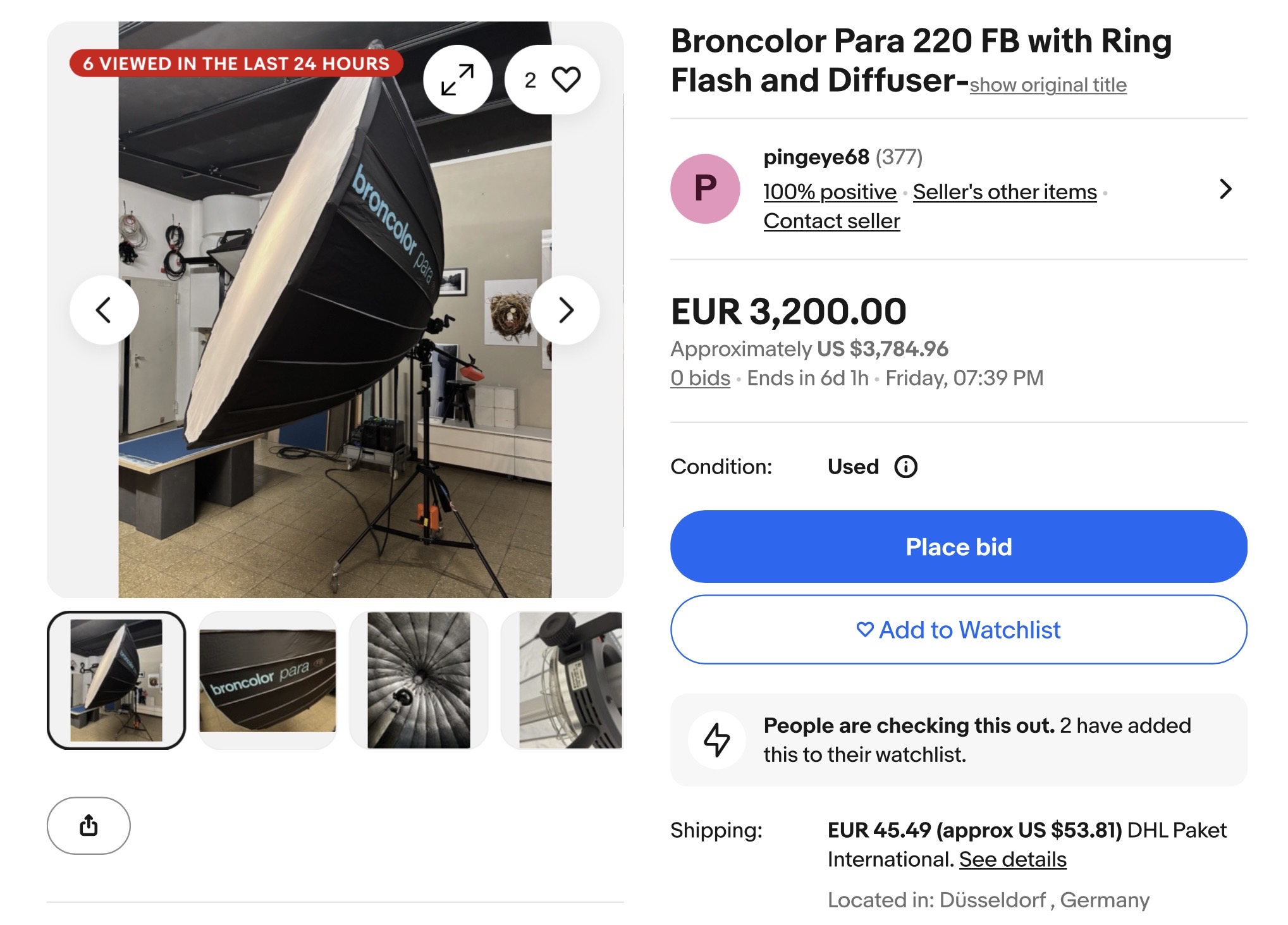Open the condition info icon next to Used

(905, 467)
